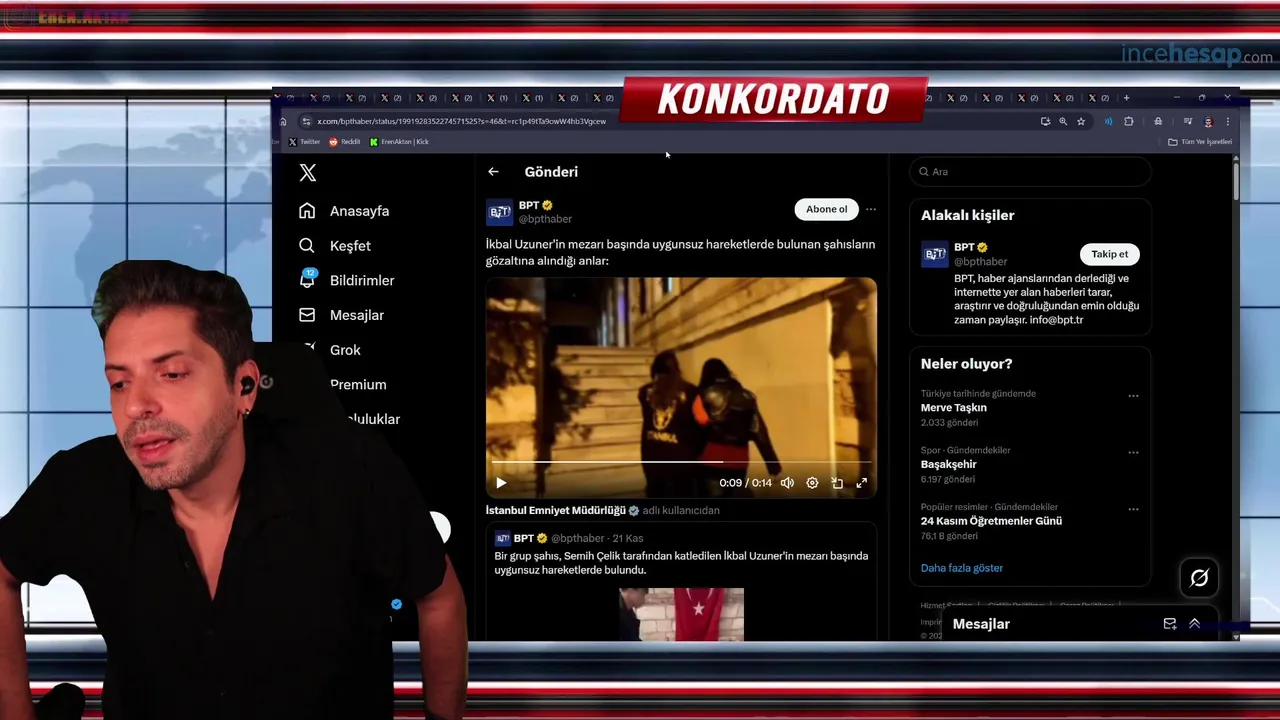Go back using the arrow beside Gönderi
Image resolution: width=1280 pixels, height=720 pixels.
[x=493, y=172]
